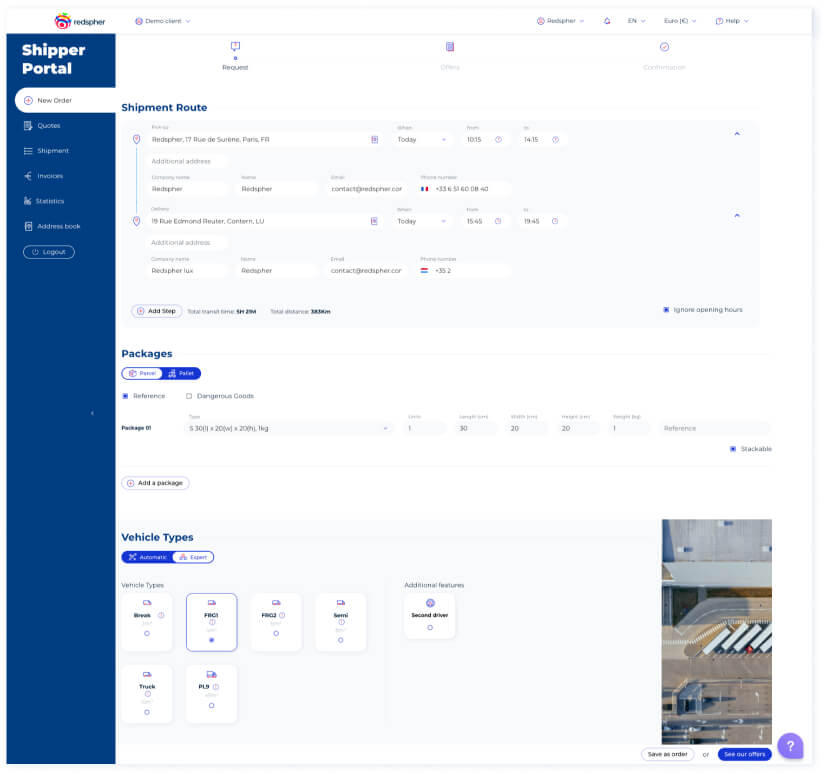Click delivery location pin icon
The width and height of the screenshot is (826, 774).
click(136, 221)
